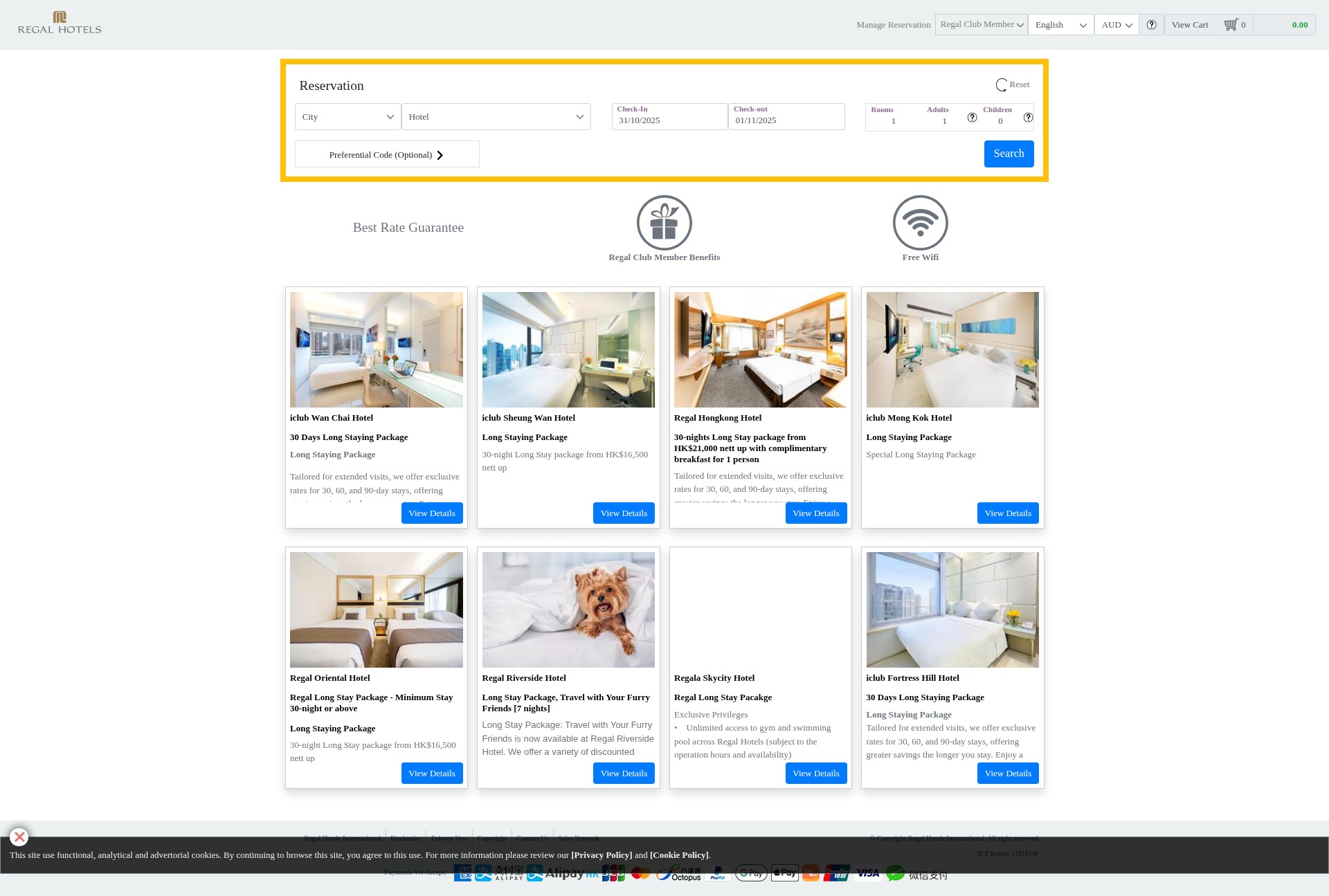
Task: Click the Mastercard logo
Action: [x=640, y=873]
